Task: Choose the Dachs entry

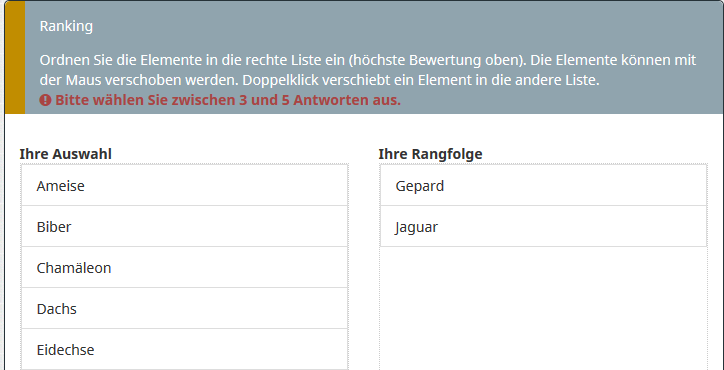Action: tap(184, 309)
